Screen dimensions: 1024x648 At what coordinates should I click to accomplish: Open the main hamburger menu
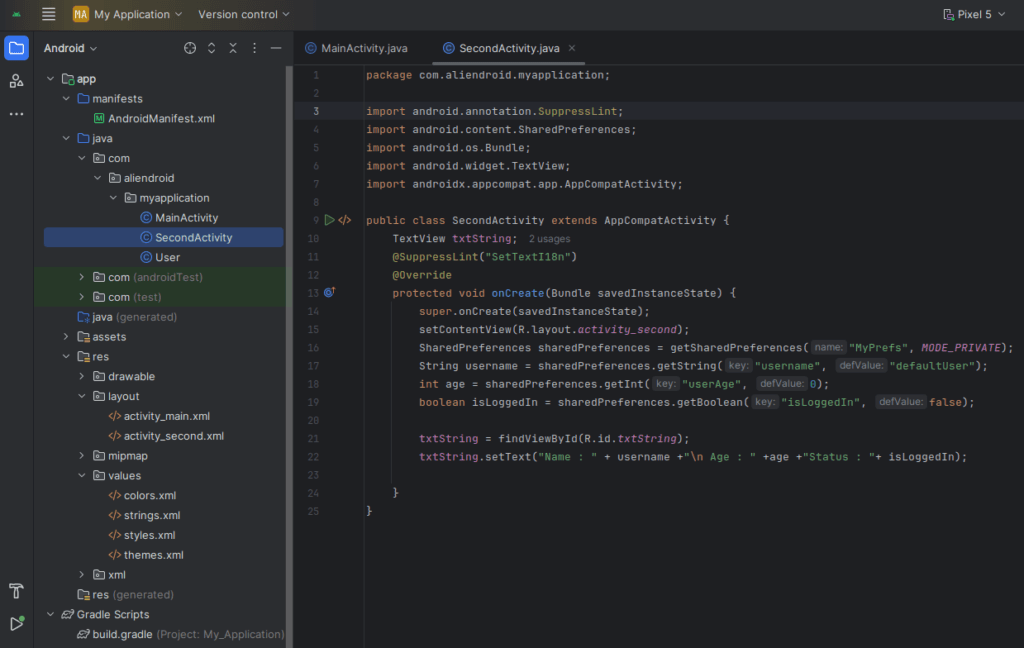click(x=48, y=14)
